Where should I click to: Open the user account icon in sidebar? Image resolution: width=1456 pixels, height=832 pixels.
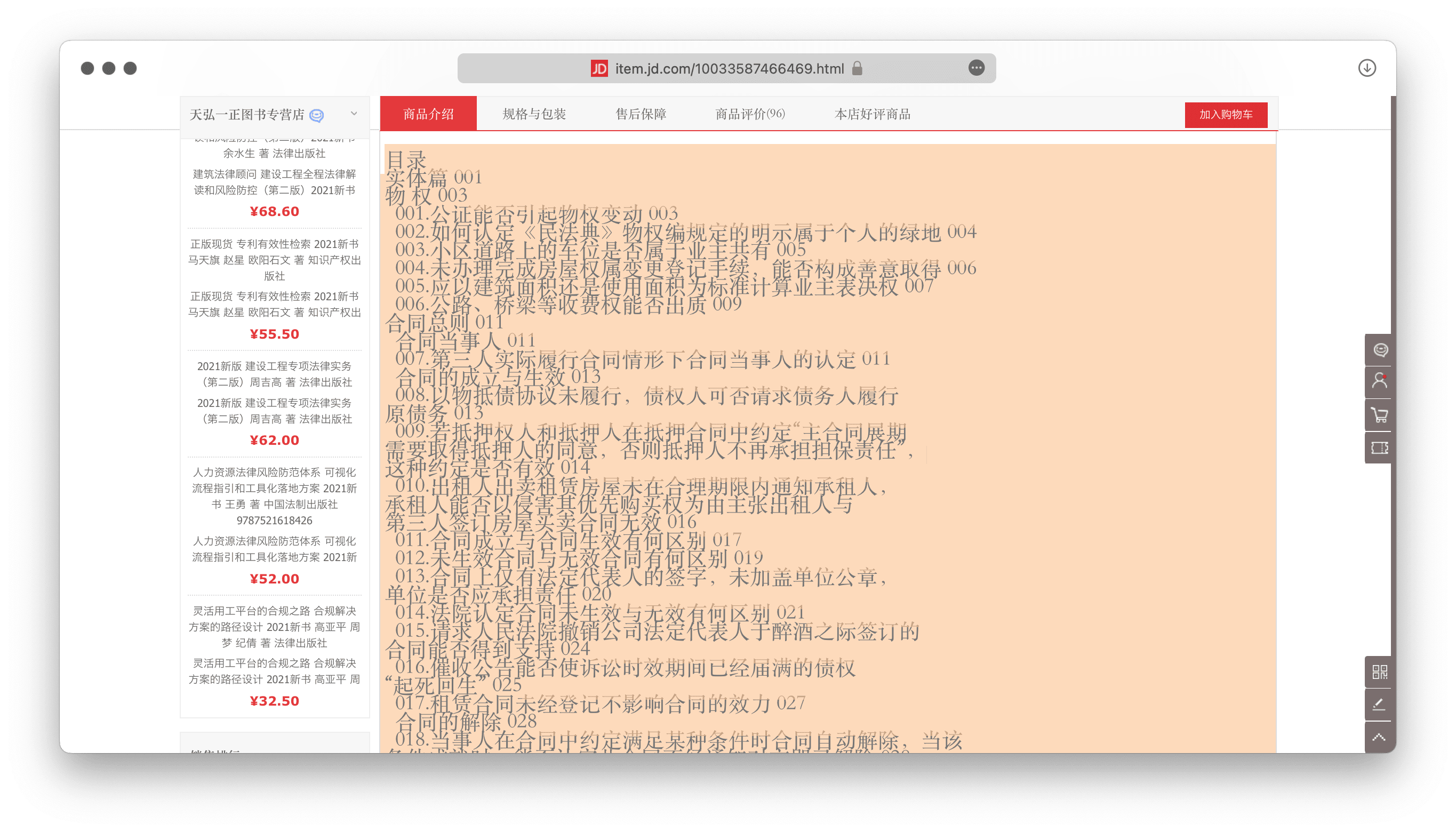pyautogui.click(x=1380, y=382)
